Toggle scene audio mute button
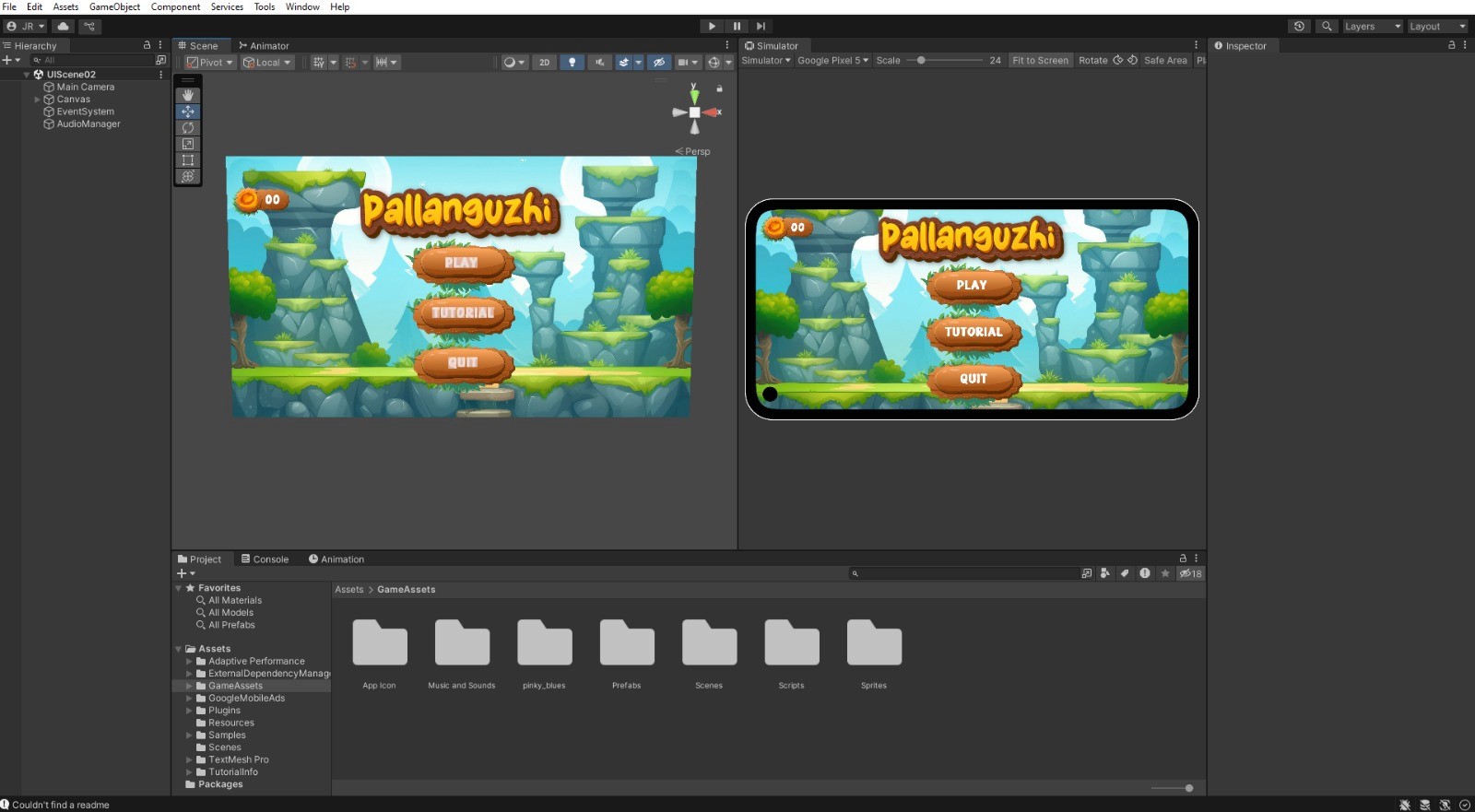 click(x=599, y=62)
